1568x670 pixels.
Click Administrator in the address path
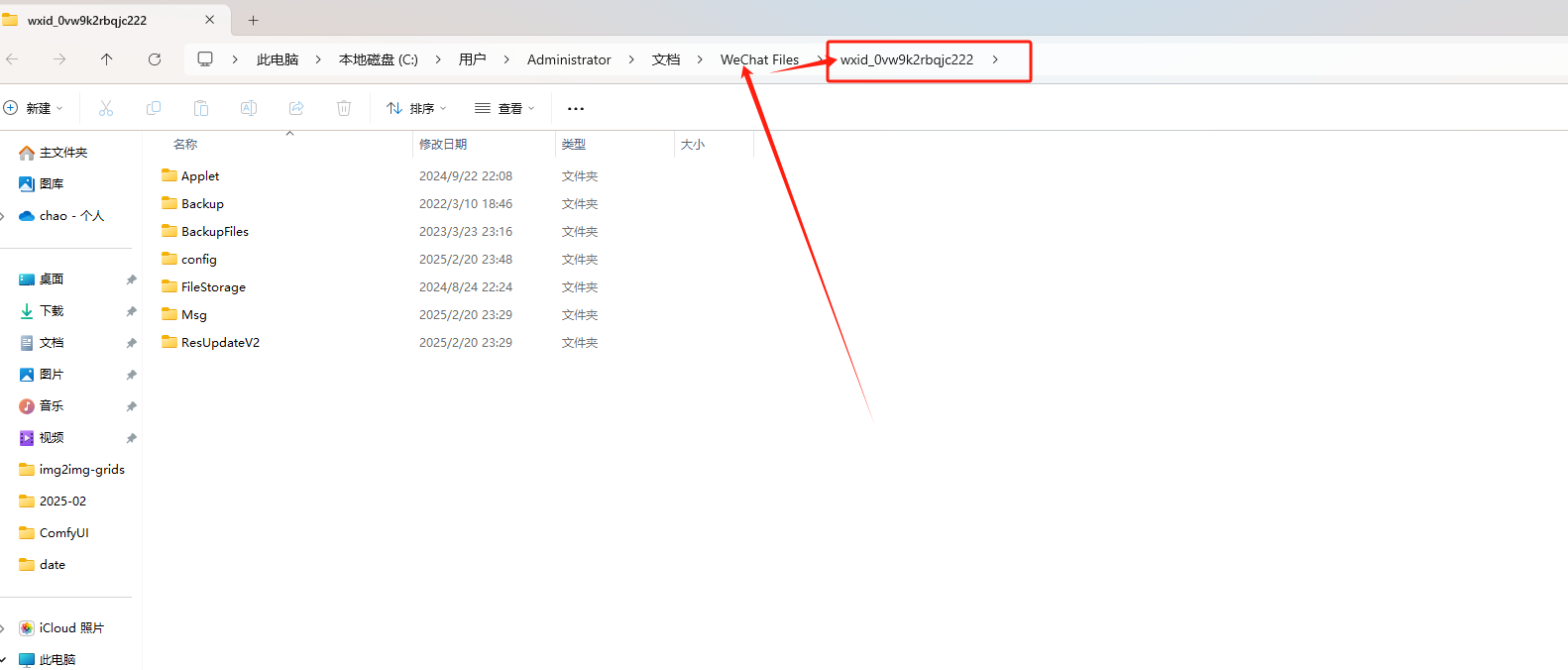(569, 59)
